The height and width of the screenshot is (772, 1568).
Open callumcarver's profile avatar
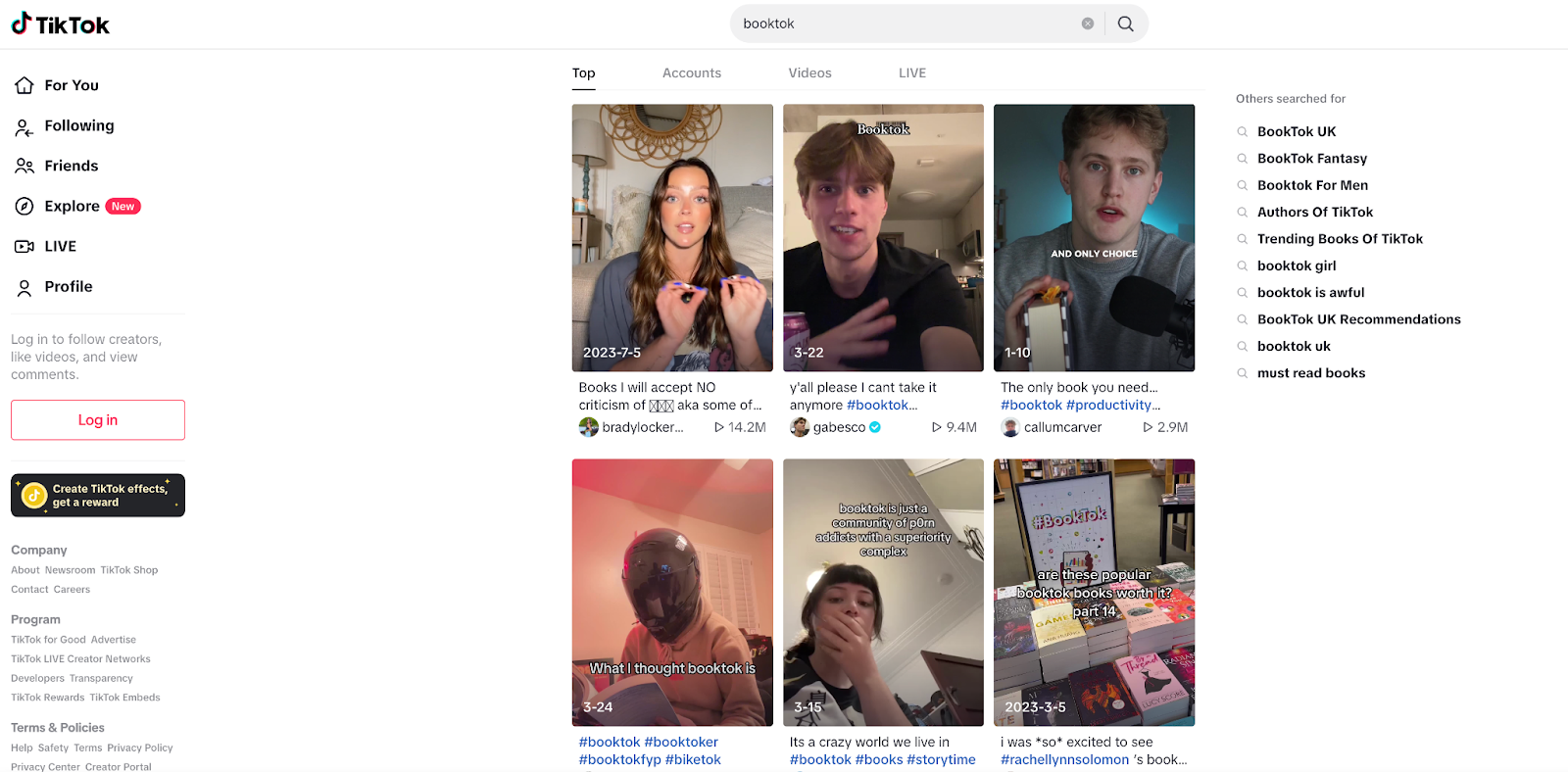(x=1010, y=427)
